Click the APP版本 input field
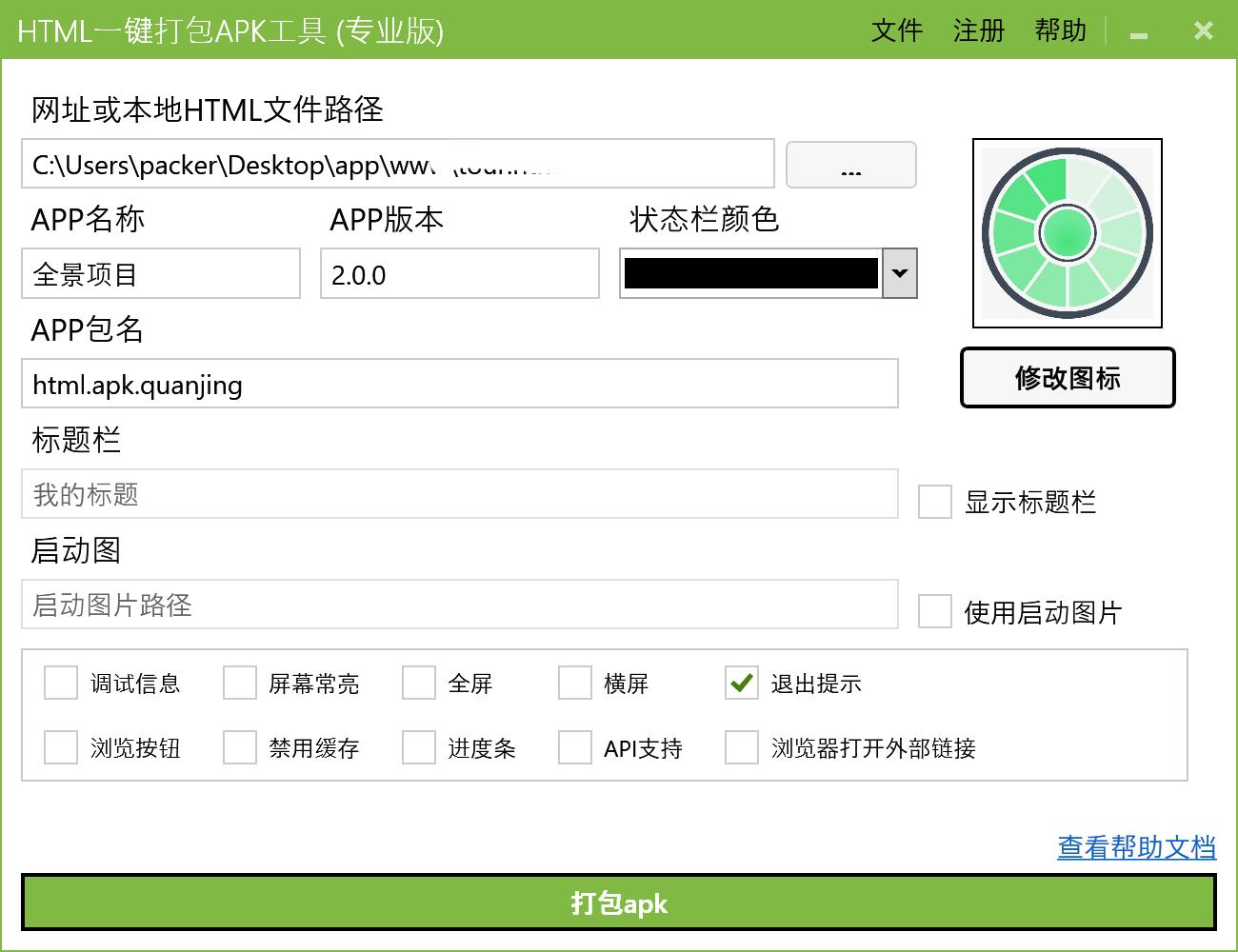This screenshot has width=1238, height=952. (x=460, y=273)
